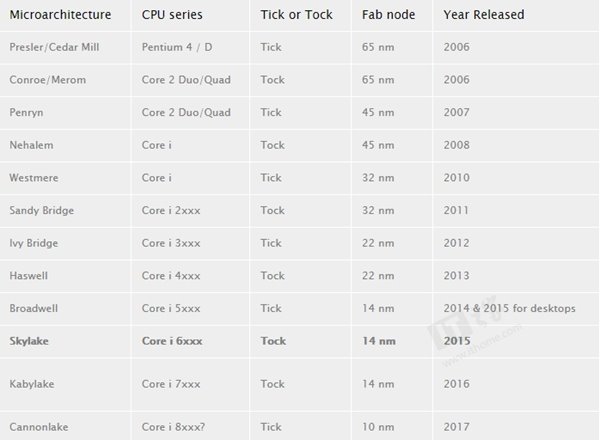
Task: Select the 10 nm fab node cell
Action: [378, 427]
